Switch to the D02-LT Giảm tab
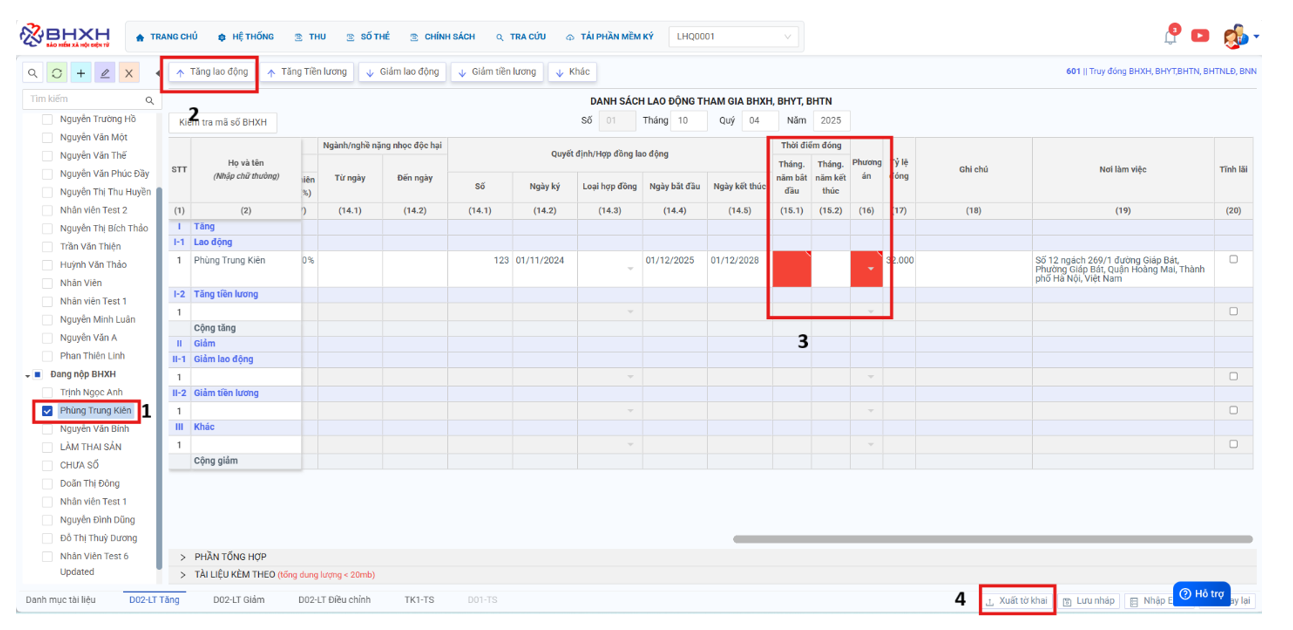The width and height of the screenshot is (1293, 630). point(238,600)
